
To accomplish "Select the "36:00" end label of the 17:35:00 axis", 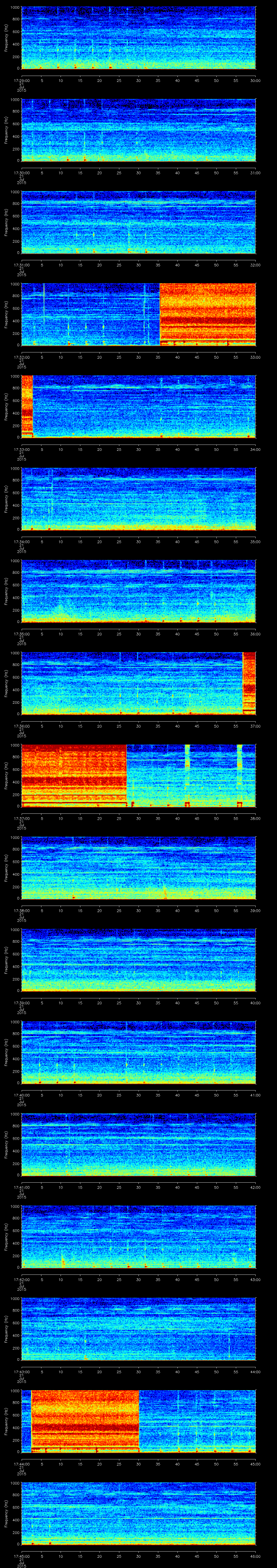I will point(255,634).
